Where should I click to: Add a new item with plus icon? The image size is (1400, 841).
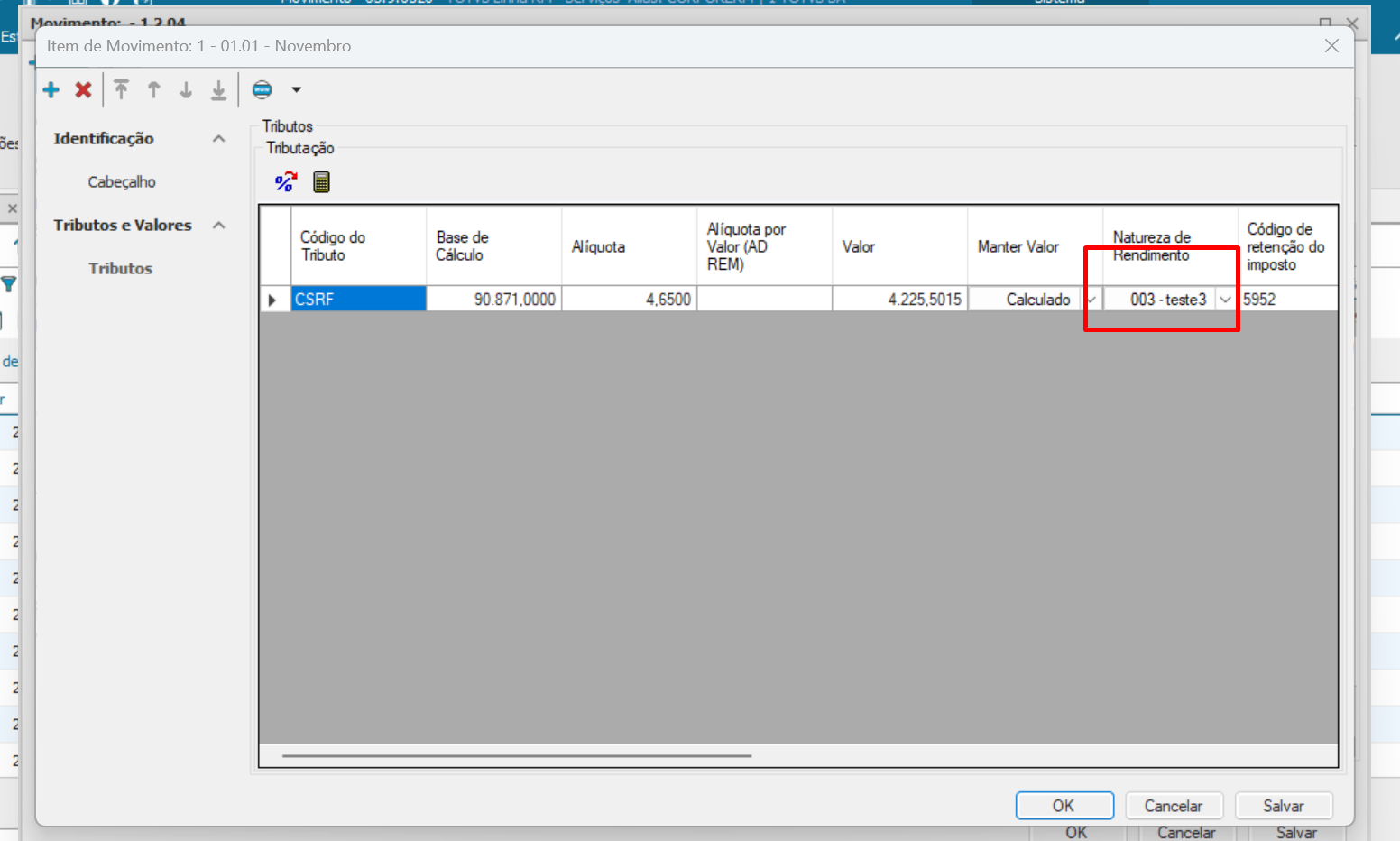tap(51, 89)
